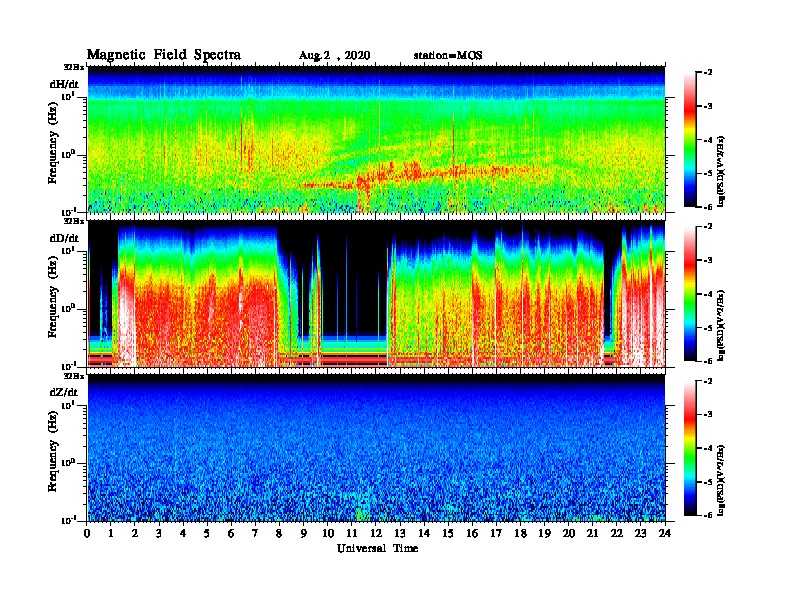Viewport: 792px width, 612px height.
Task: Click the hour 24 tick label
Action: tap(665, 533)
